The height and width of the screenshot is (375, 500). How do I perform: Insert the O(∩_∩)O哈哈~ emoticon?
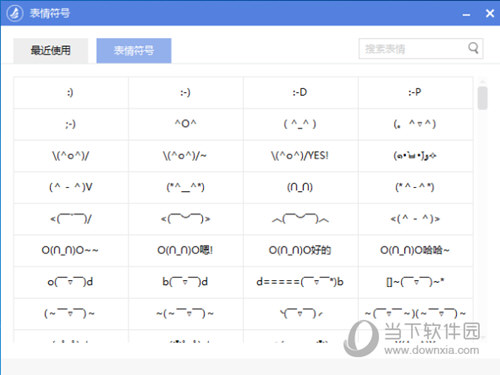coord(415,250)
